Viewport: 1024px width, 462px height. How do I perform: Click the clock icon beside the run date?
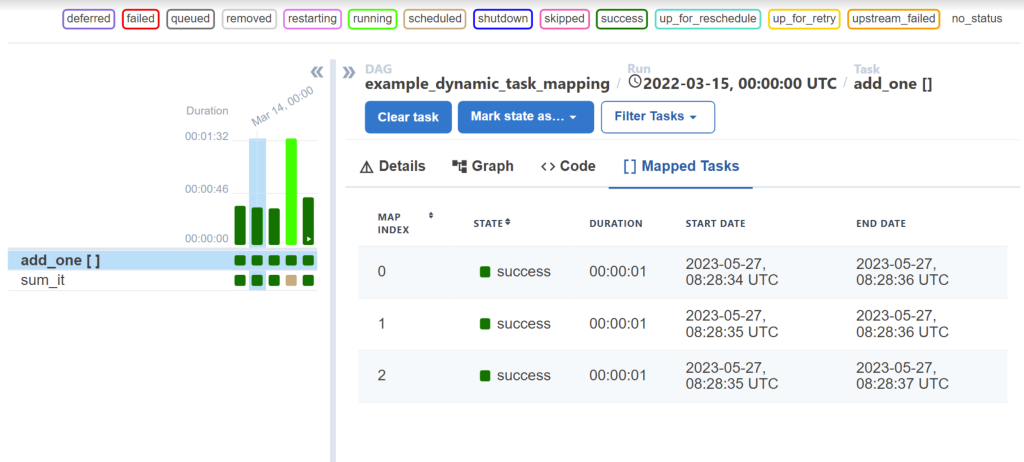[x=634, y=82]
